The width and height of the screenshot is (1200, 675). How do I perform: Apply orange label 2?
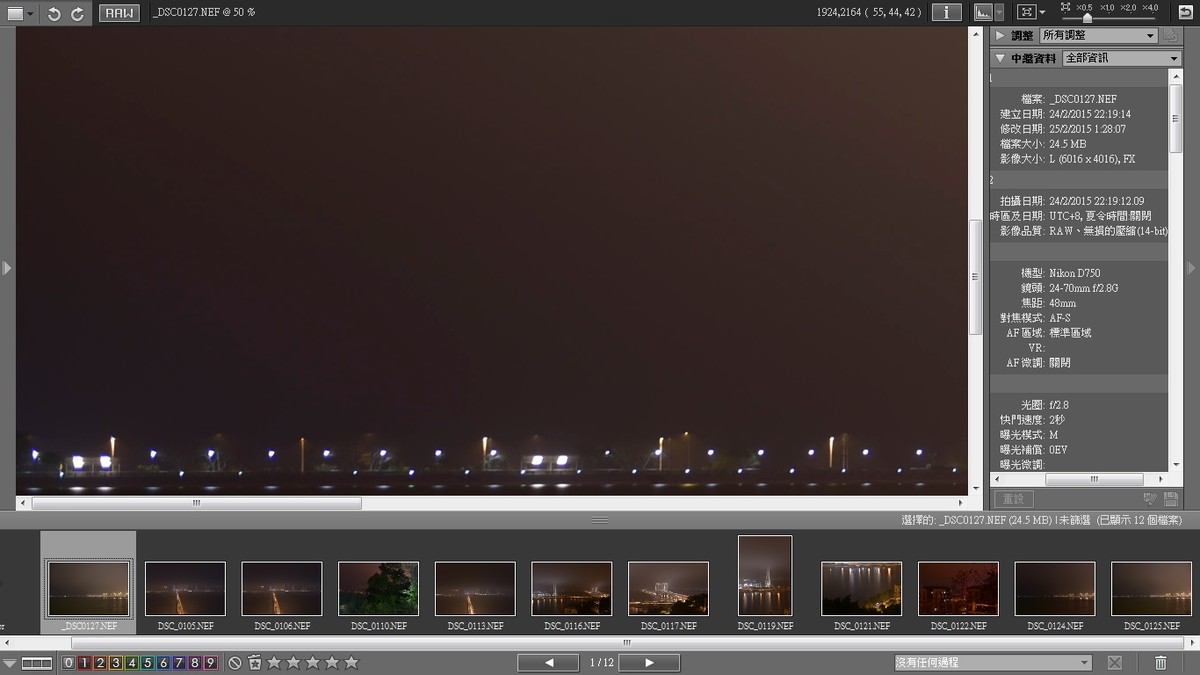pyautogui.click(x=100, y=662)
